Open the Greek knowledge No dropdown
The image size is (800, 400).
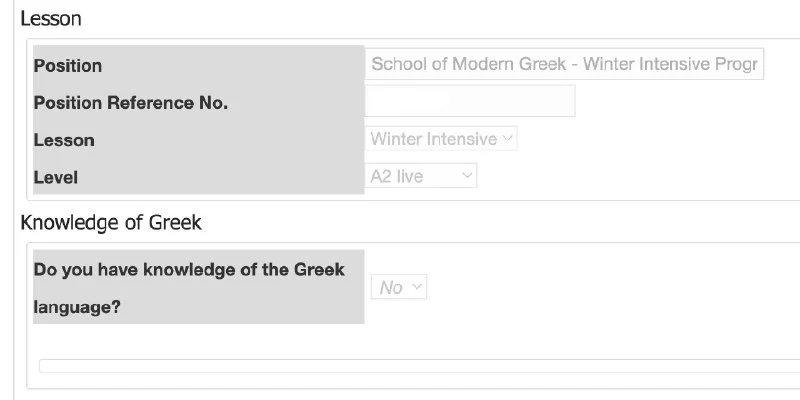pos(399,287)
